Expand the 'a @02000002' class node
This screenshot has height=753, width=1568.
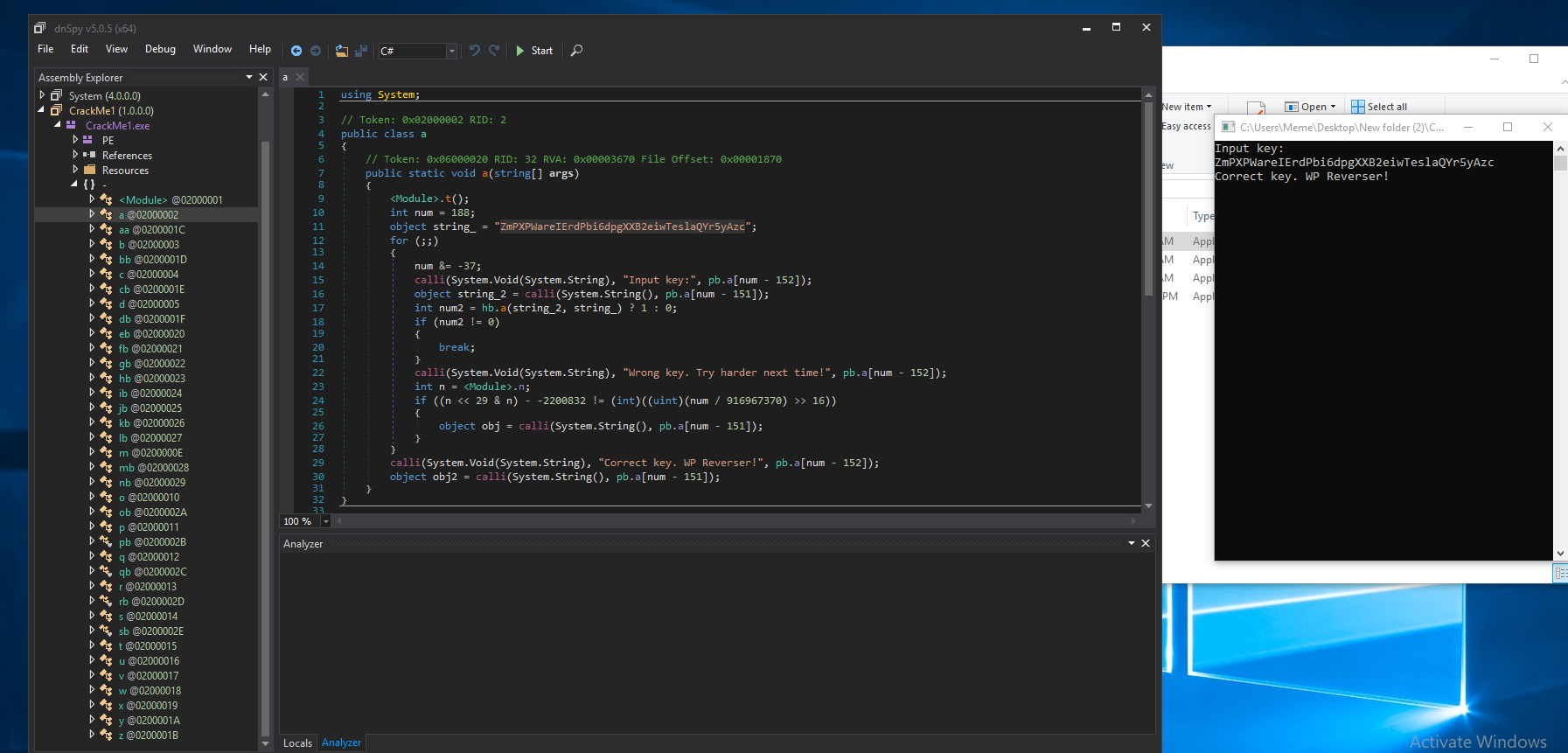click(92, 214)
